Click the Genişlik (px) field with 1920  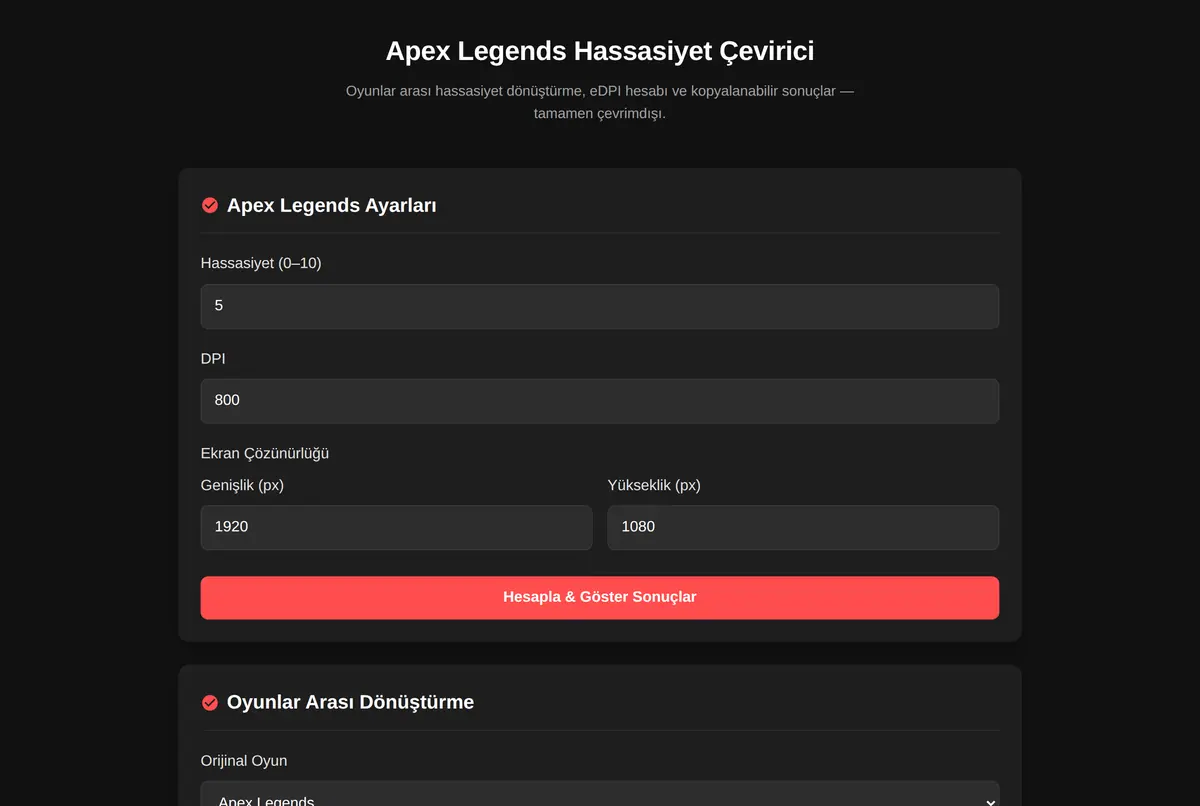396,527
